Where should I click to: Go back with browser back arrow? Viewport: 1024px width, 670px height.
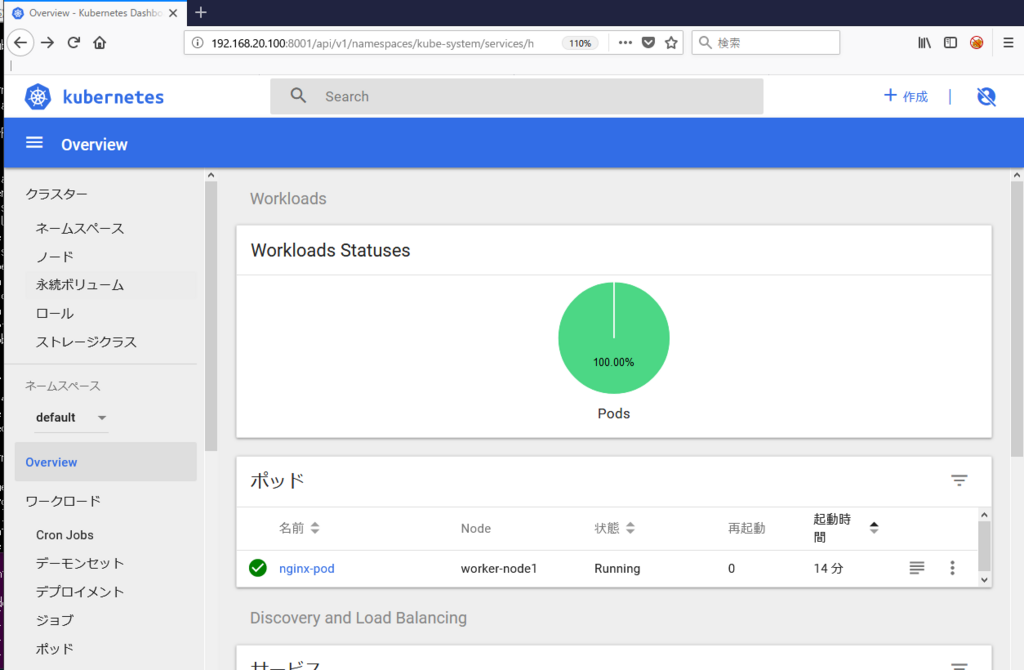point(20,42)
